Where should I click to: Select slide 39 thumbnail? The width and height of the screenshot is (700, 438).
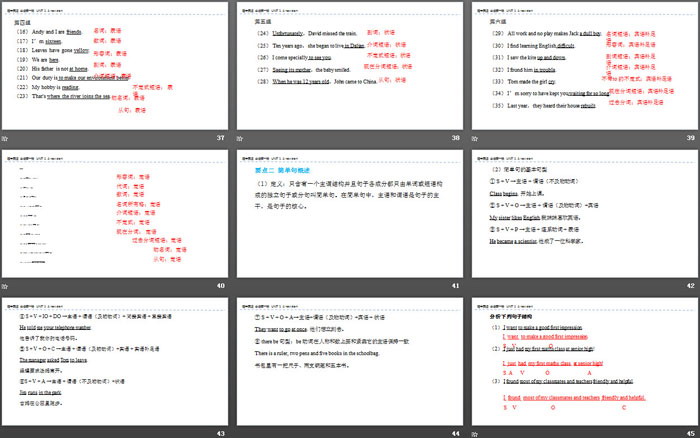(x=585, y=66)
